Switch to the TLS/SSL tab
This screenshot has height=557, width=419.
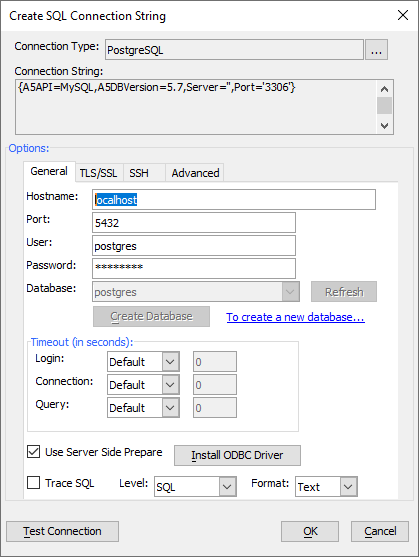tap(98, 173)
